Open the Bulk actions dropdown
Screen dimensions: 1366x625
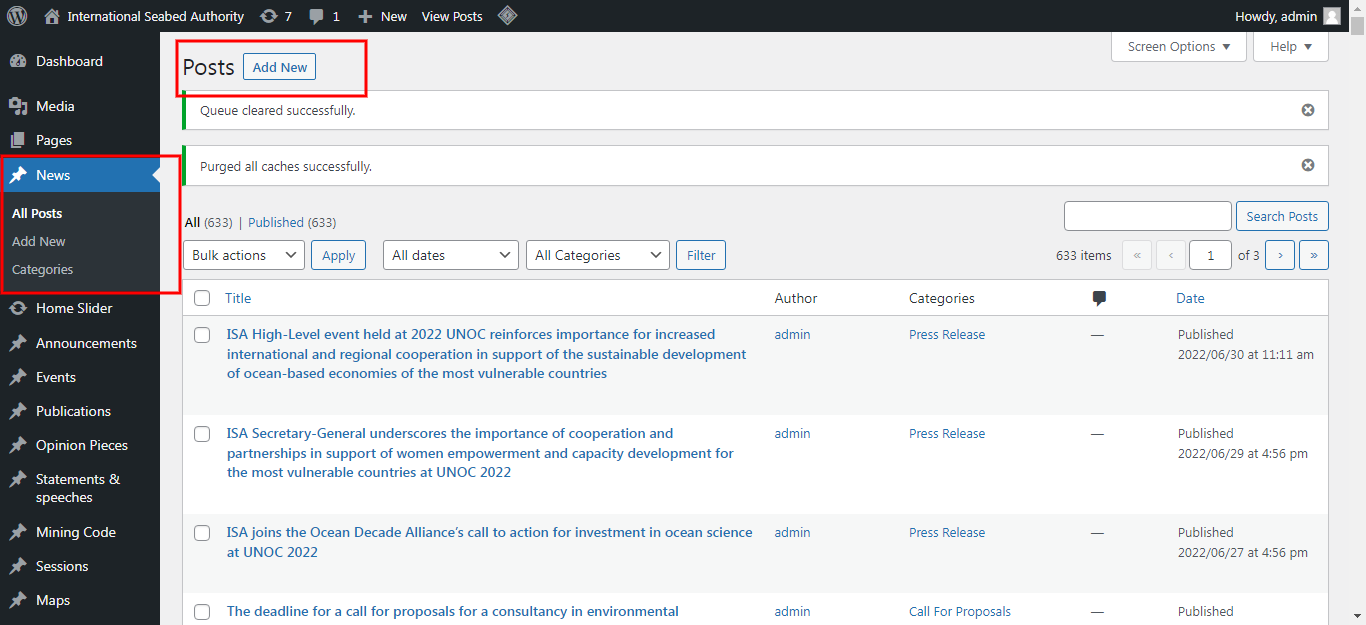(x=244, y=255)
